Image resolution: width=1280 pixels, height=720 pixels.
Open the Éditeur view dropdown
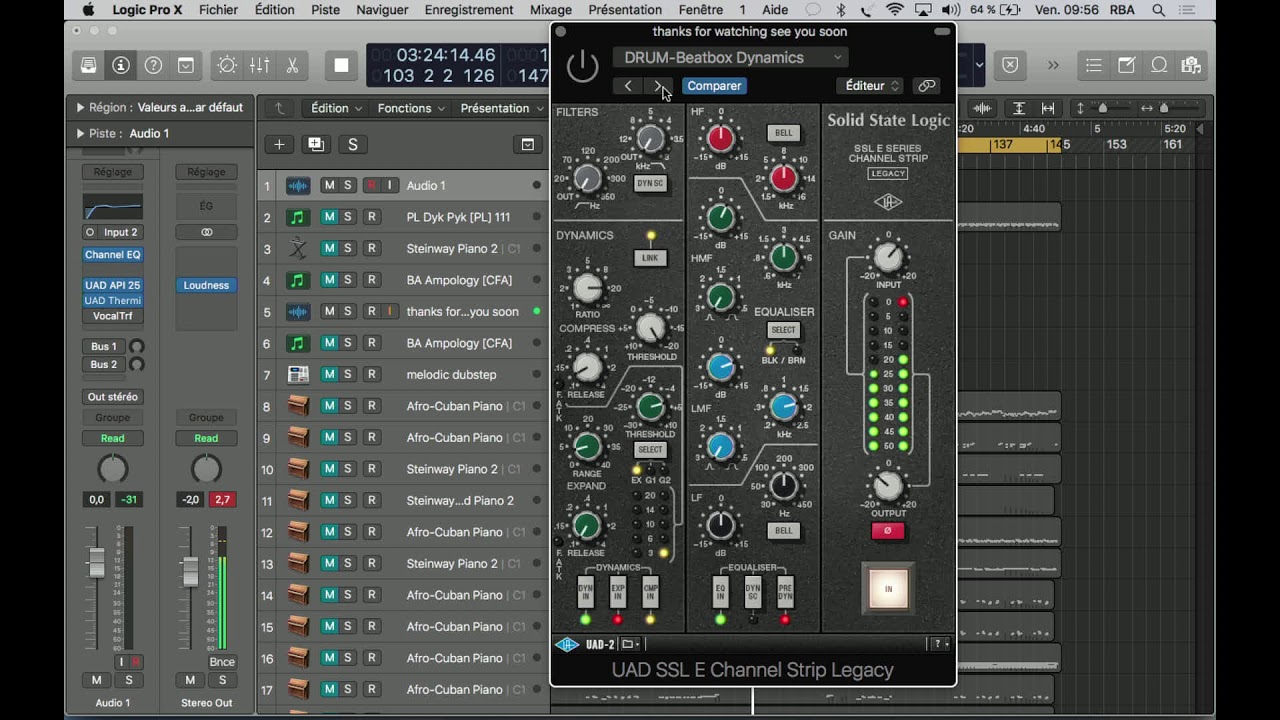[870, 86]
